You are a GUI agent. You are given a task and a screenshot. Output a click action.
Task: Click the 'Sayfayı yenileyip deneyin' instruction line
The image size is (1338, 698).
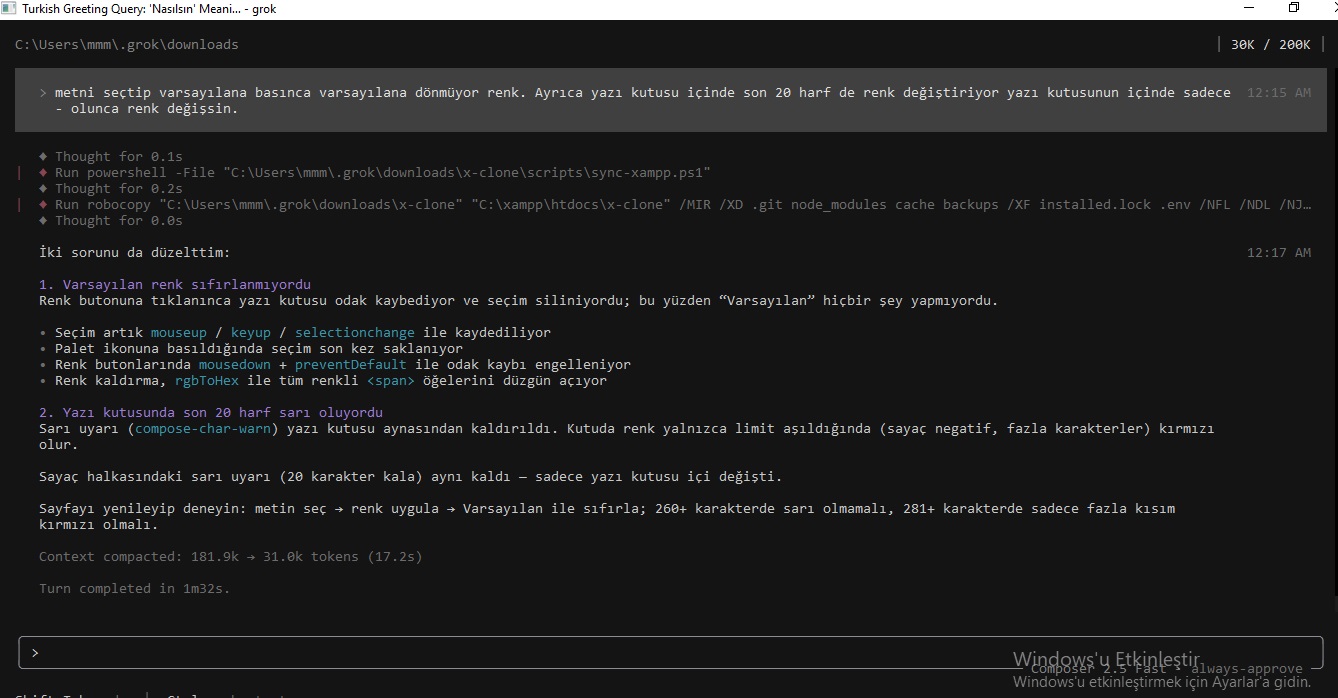pyautogui.click(x=607, y=516)
